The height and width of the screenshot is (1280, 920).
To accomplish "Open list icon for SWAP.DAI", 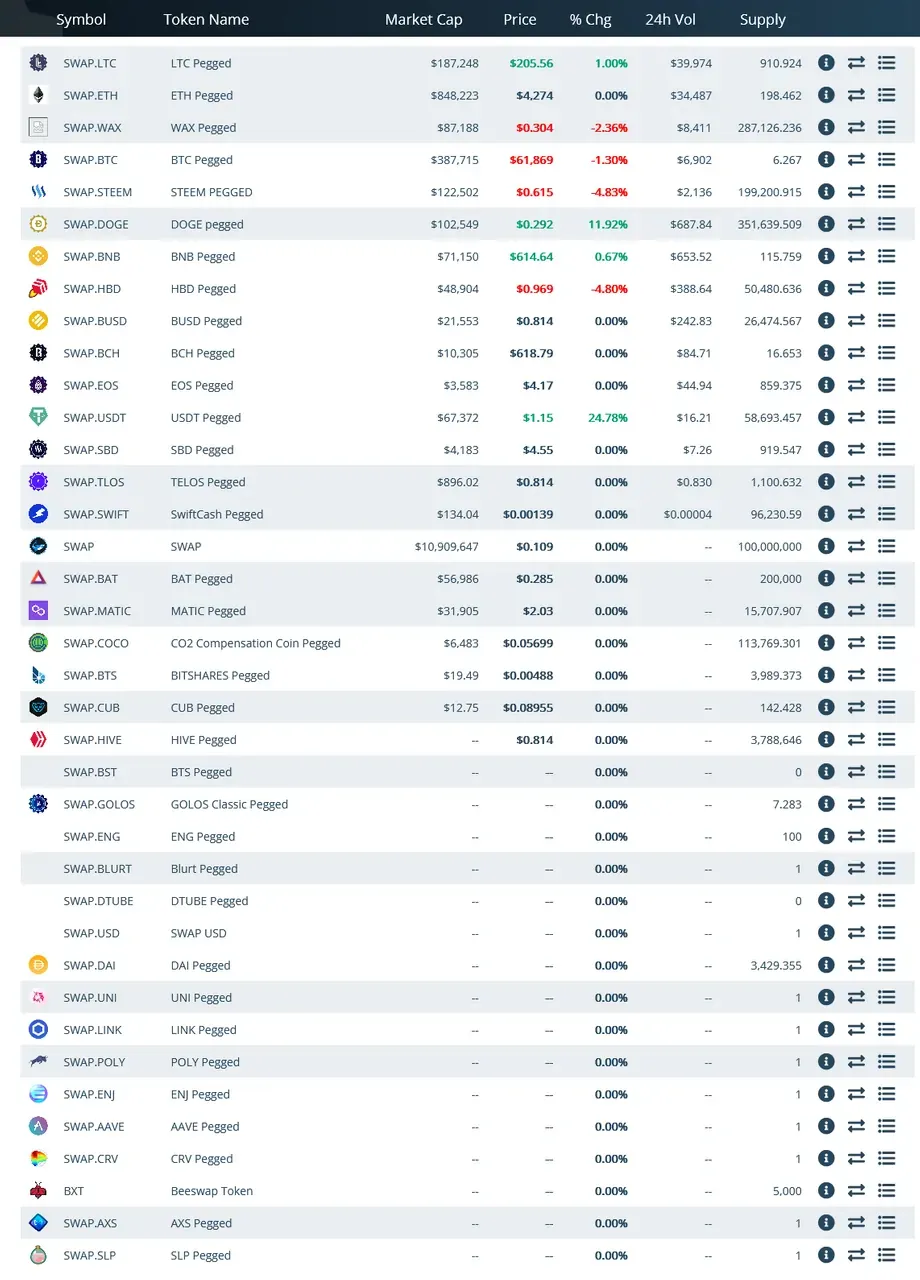I will coord(886,965).
